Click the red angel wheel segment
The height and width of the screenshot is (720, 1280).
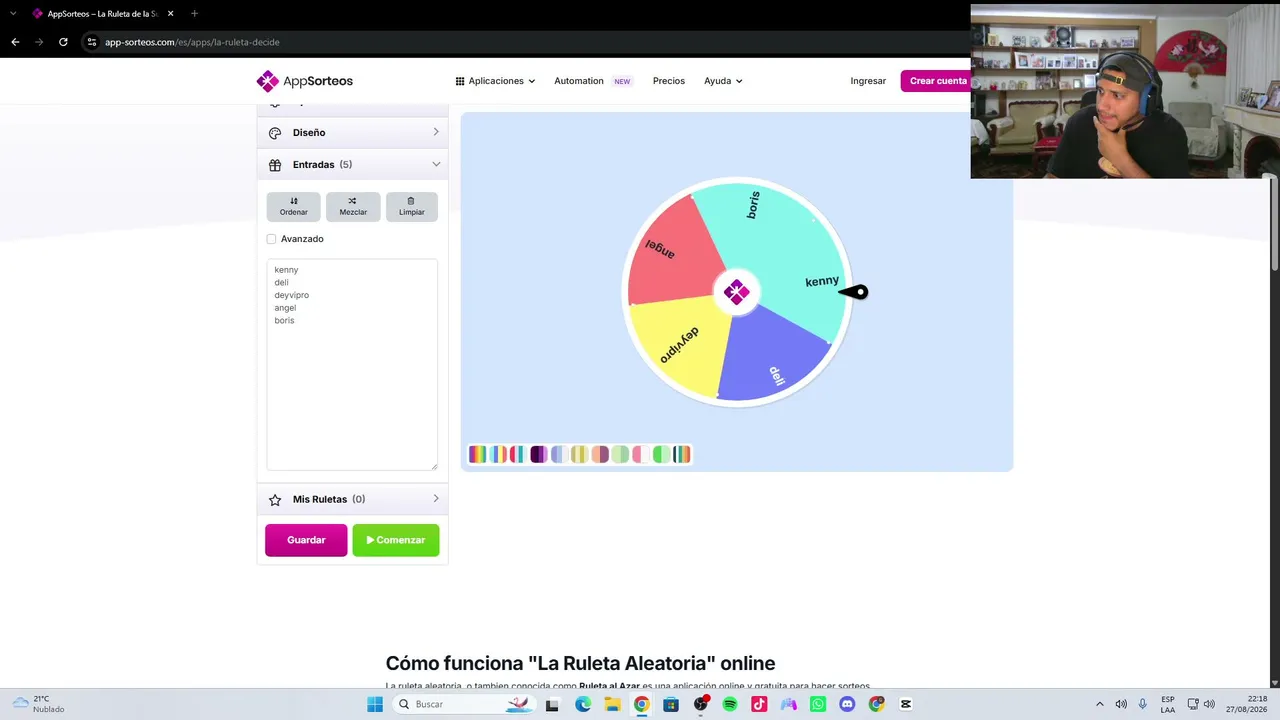[x=670, y=252]
